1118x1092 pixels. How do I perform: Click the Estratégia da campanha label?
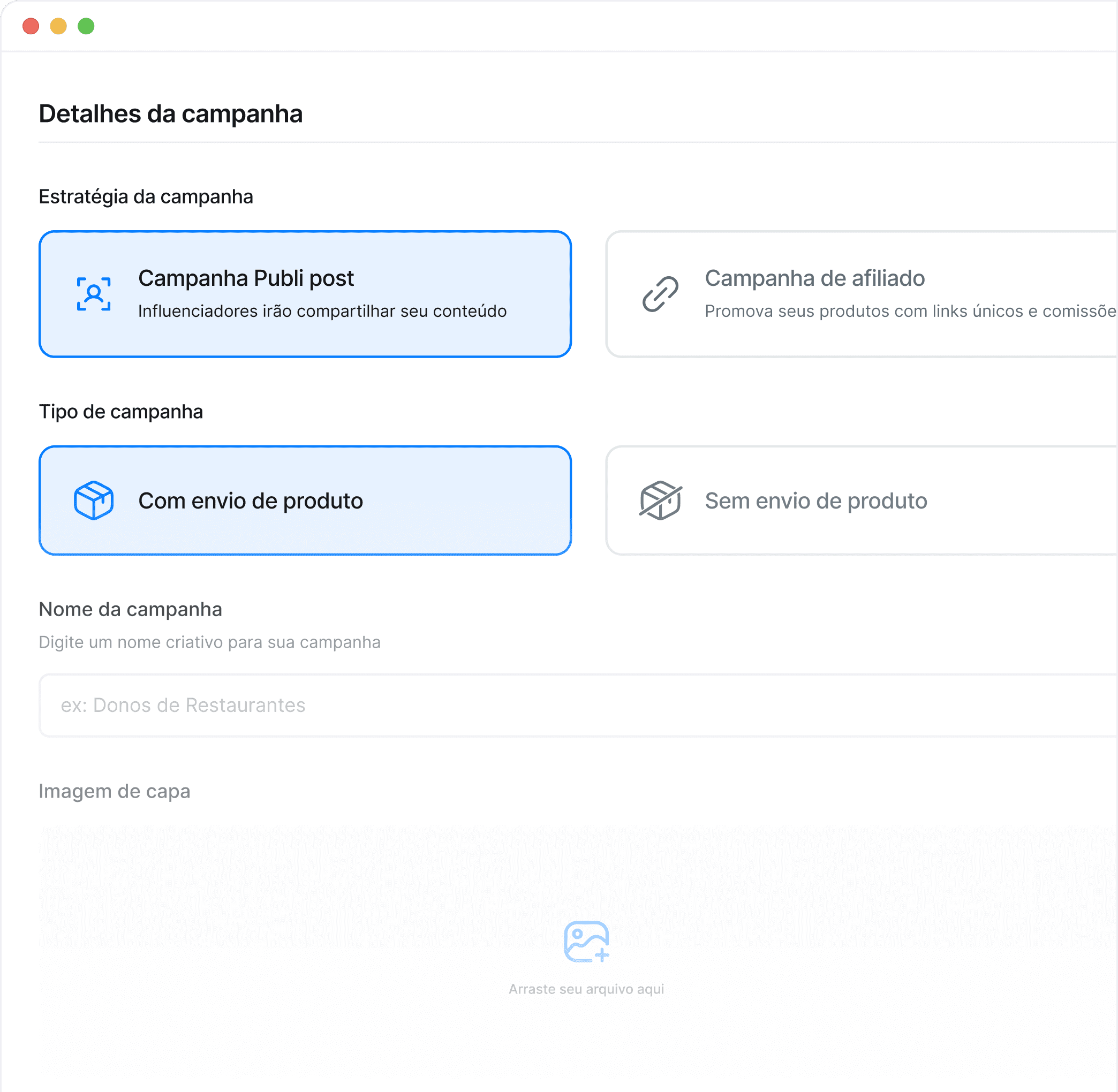tap(146, 197)
